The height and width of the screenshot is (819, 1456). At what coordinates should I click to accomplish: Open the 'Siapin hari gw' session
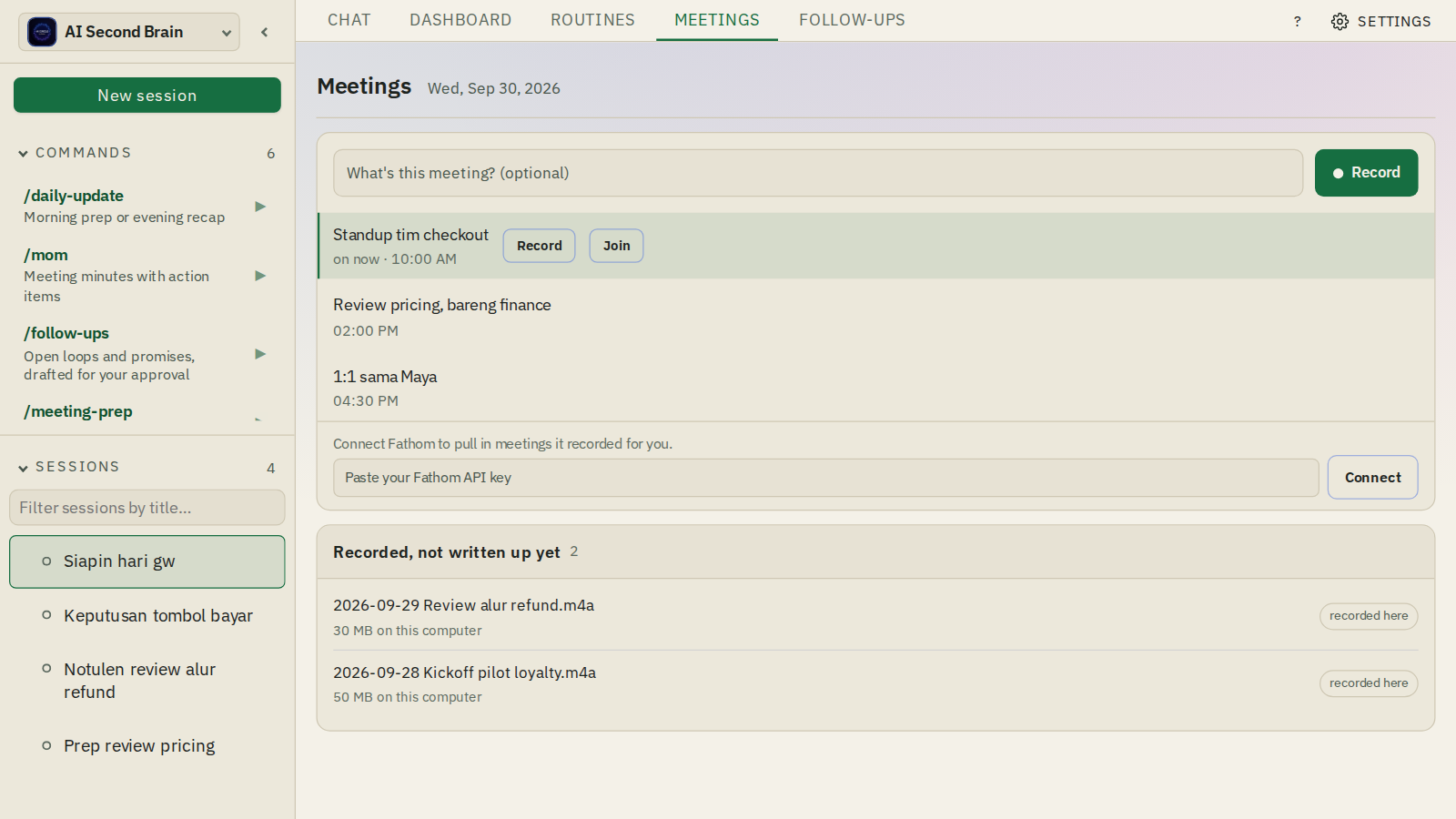[x=147, y=561]
